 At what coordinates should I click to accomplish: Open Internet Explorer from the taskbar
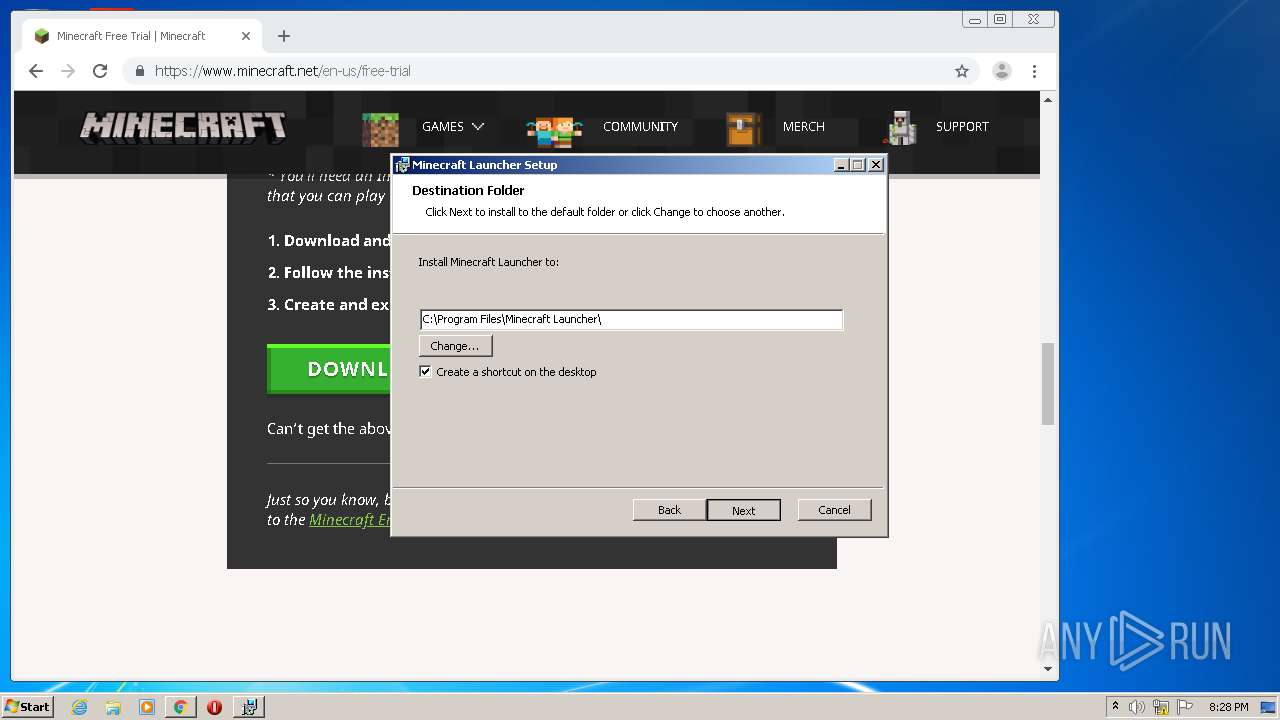80,707
